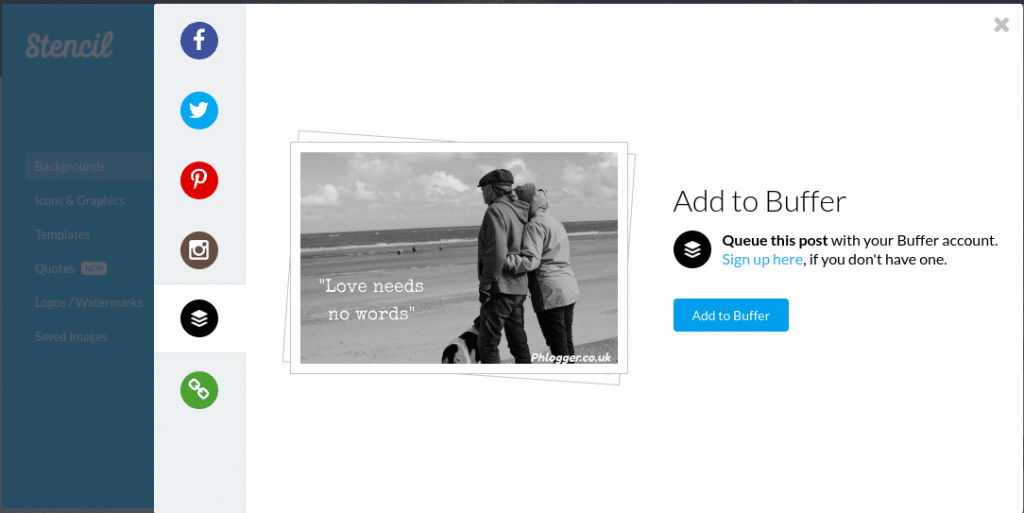Screen dimensions: 1024x513
Task: Click the NEW badge beside Quotes
Action: coord(94,269)
